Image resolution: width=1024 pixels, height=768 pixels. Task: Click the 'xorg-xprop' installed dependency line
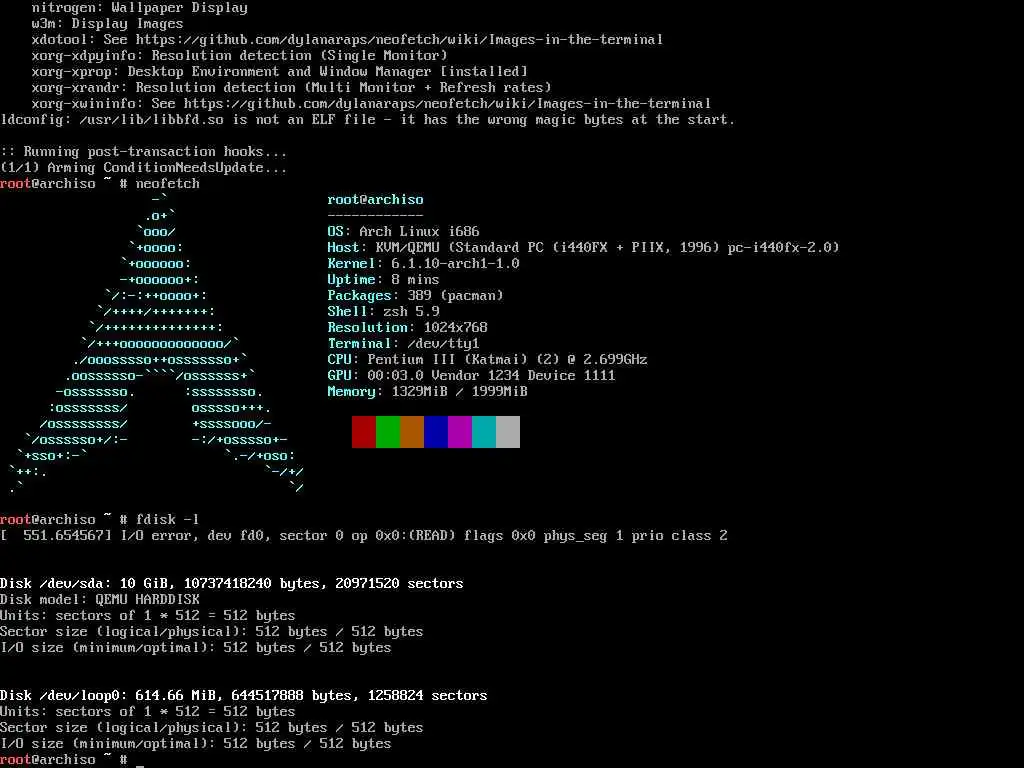280,72
